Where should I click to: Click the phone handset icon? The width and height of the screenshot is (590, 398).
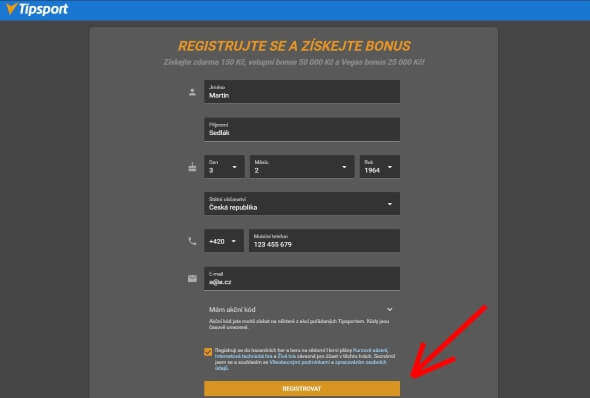click(x=192, y=241)
